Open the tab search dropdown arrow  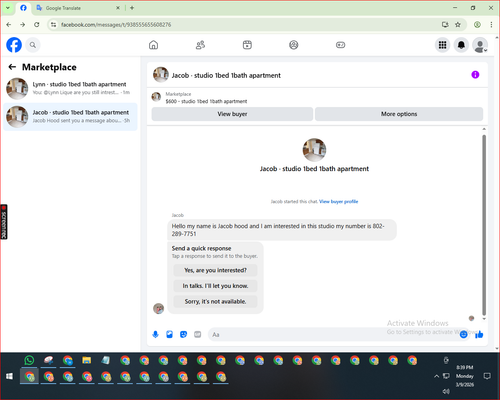[x=8, y=8]
